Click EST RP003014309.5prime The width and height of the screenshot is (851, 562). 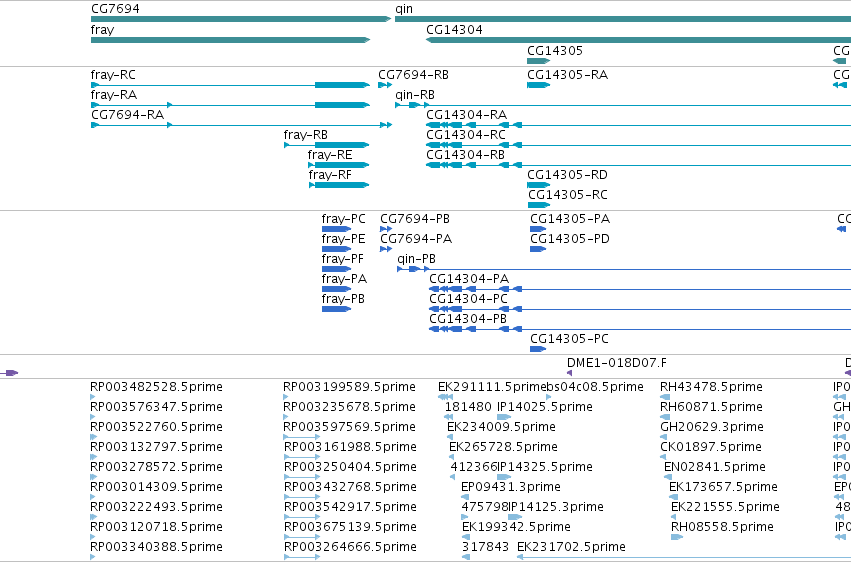[x=156, y=487]
